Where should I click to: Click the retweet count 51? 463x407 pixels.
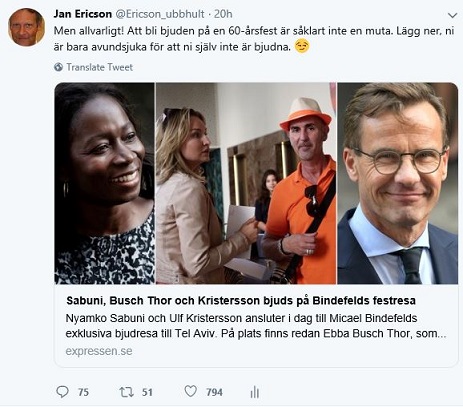(147, 392)
